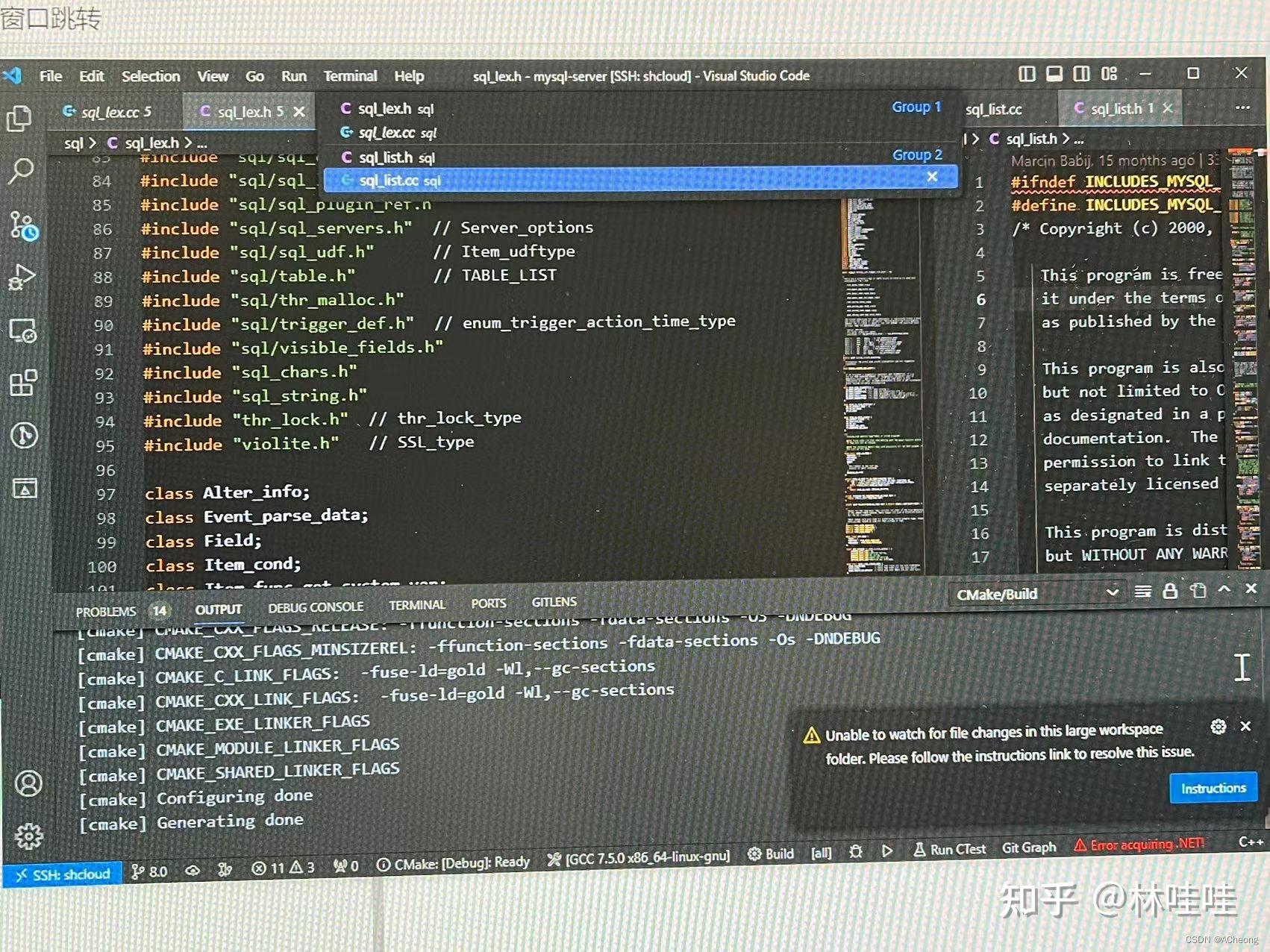Maximize the panel with the chevron-up toggle

click(x=1224, y=589)
